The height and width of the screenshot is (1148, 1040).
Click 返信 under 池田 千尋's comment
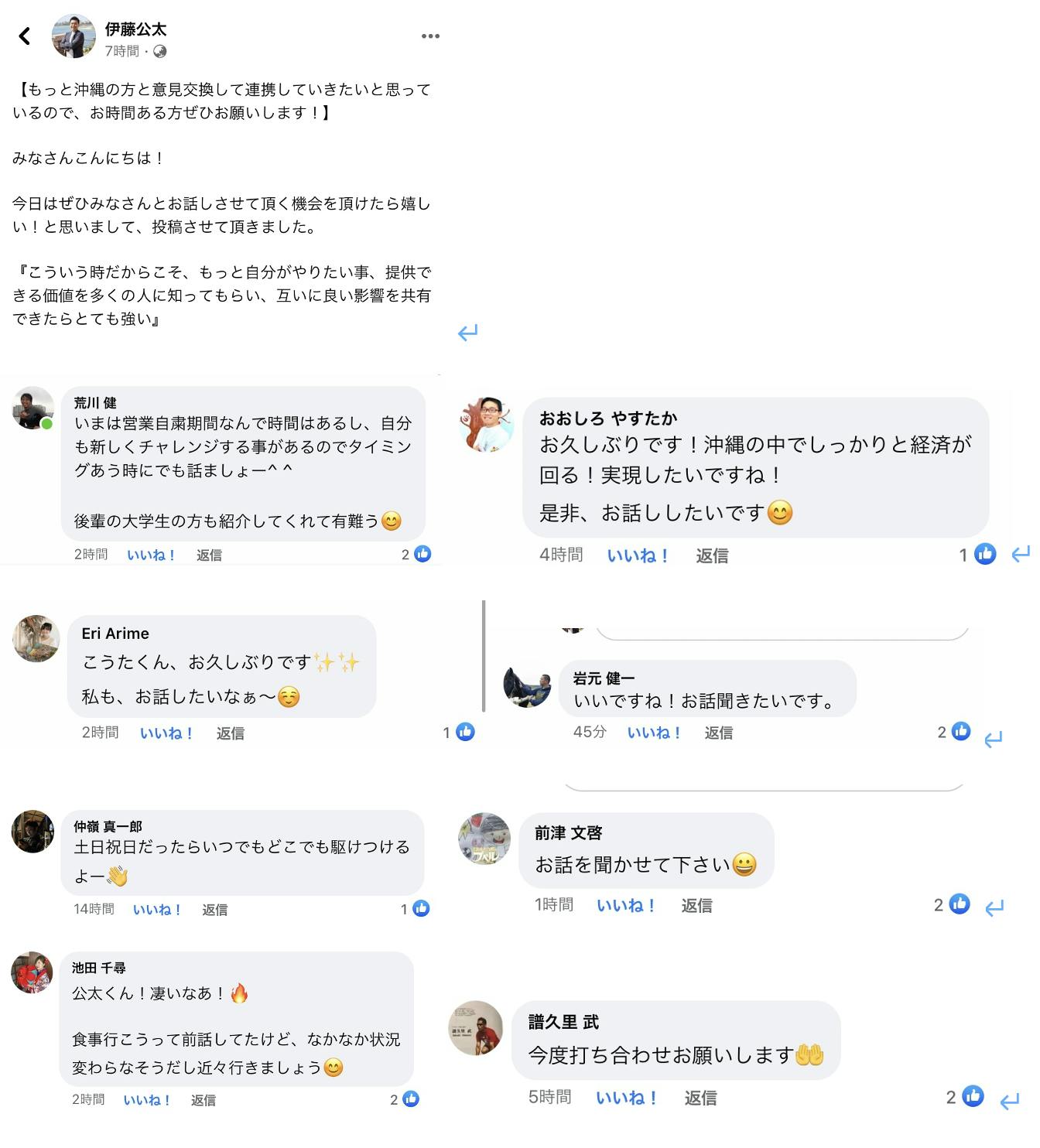(x=204, y=1100)
